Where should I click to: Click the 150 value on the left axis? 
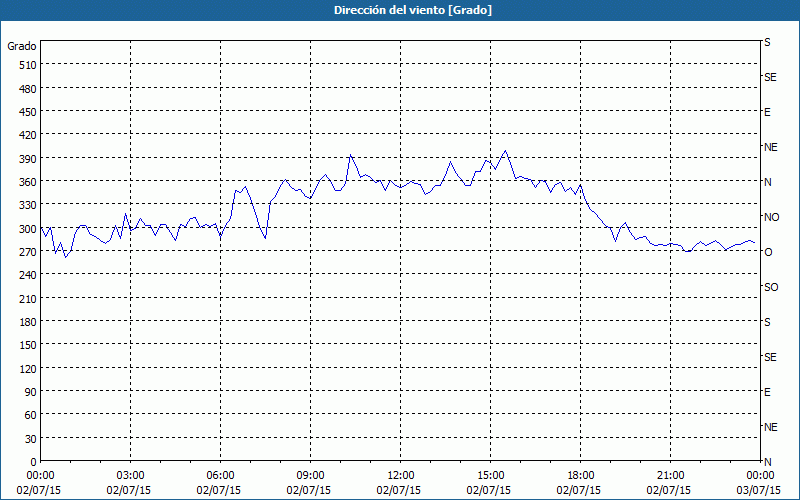[x=26, y=345]
